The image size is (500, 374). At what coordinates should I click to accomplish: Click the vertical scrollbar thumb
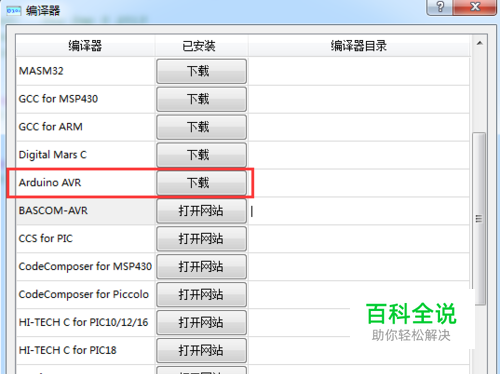pos(479,219)
